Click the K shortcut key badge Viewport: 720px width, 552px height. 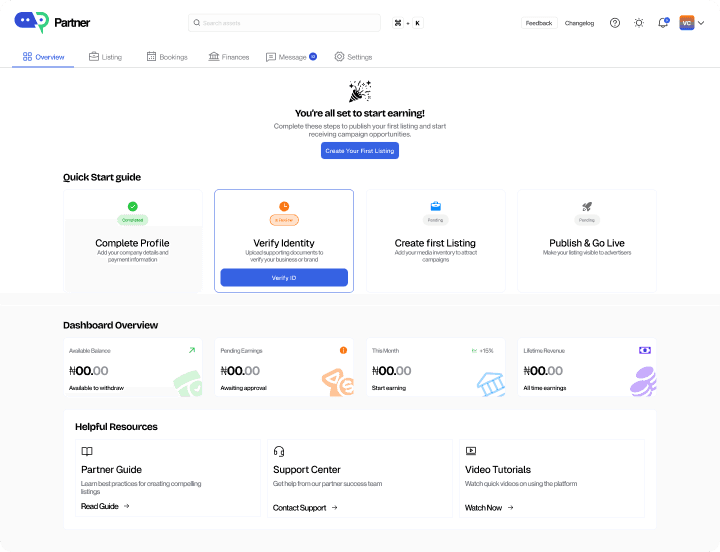(x=417, y=23)
